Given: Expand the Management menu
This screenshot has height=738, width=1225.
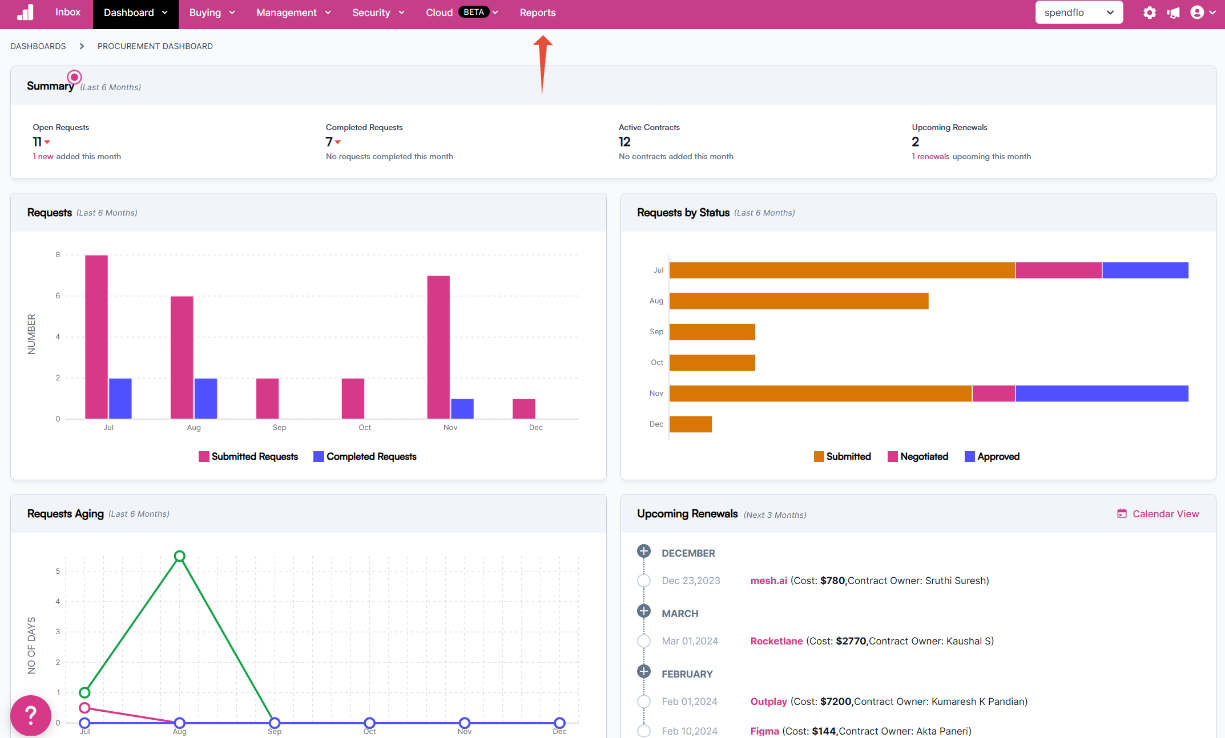Looking at the screenshot, I should point(293,13).
